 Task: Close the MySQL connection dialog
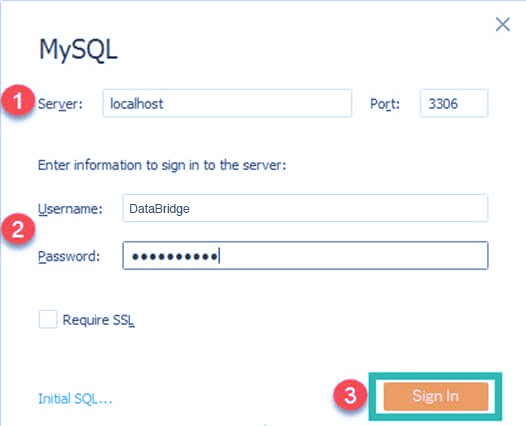[503, 24]
